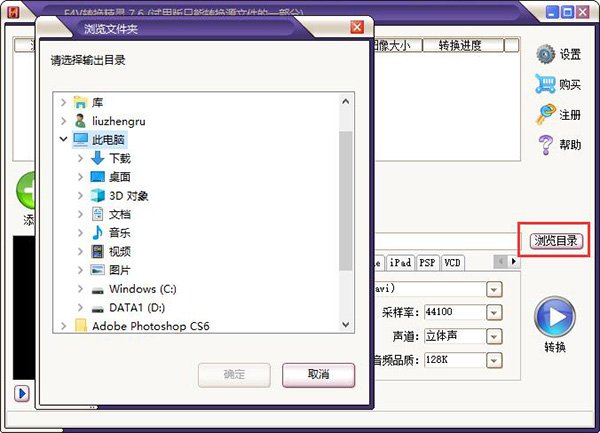Expand the 下载 folder node

coord(80,158)
